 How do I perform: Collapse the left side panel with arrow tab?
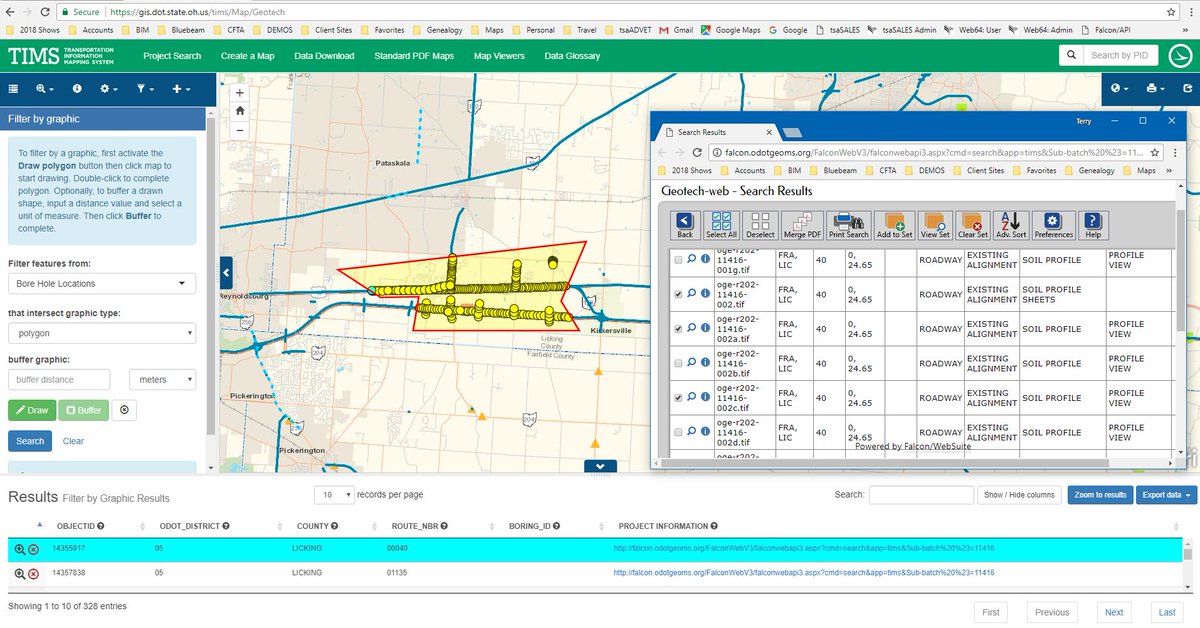click(x=226, y=272)
